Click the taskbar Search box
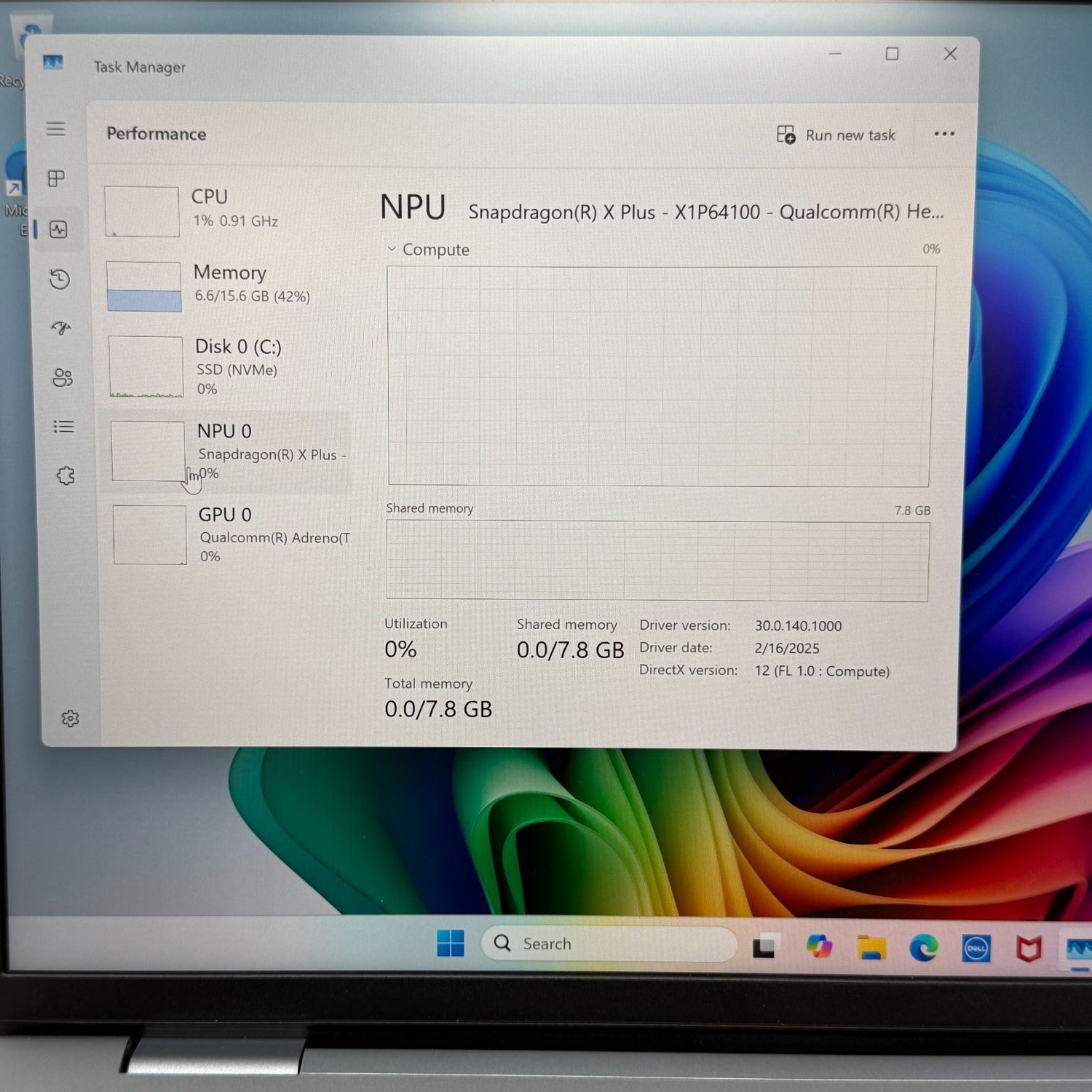Image resolution: width=1092 pixels, height=1092 pixels. pyautogui.click(x=609, y=944)
